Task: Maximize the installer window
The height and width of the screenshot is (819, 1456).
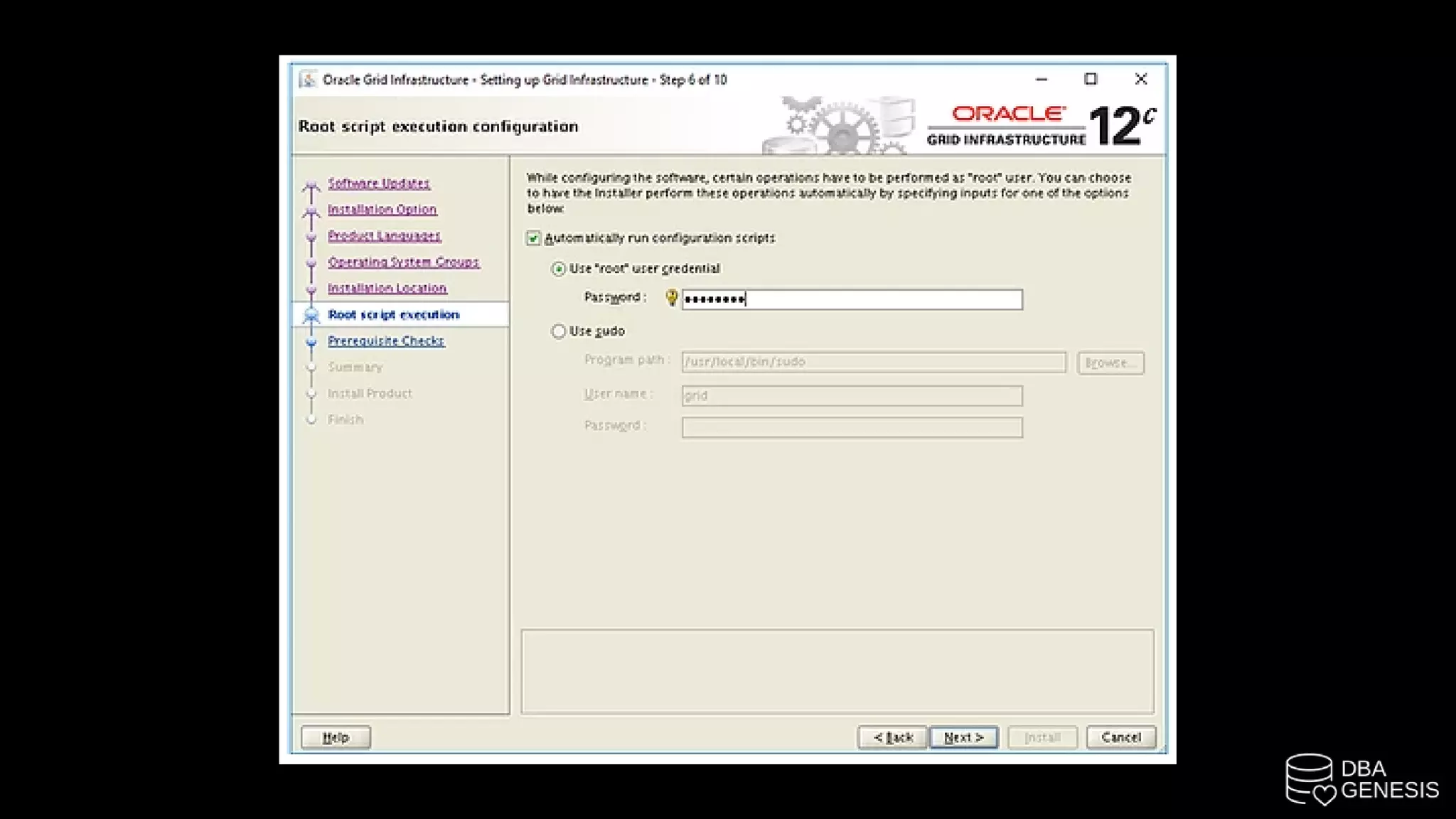Action: point(1091,79)
